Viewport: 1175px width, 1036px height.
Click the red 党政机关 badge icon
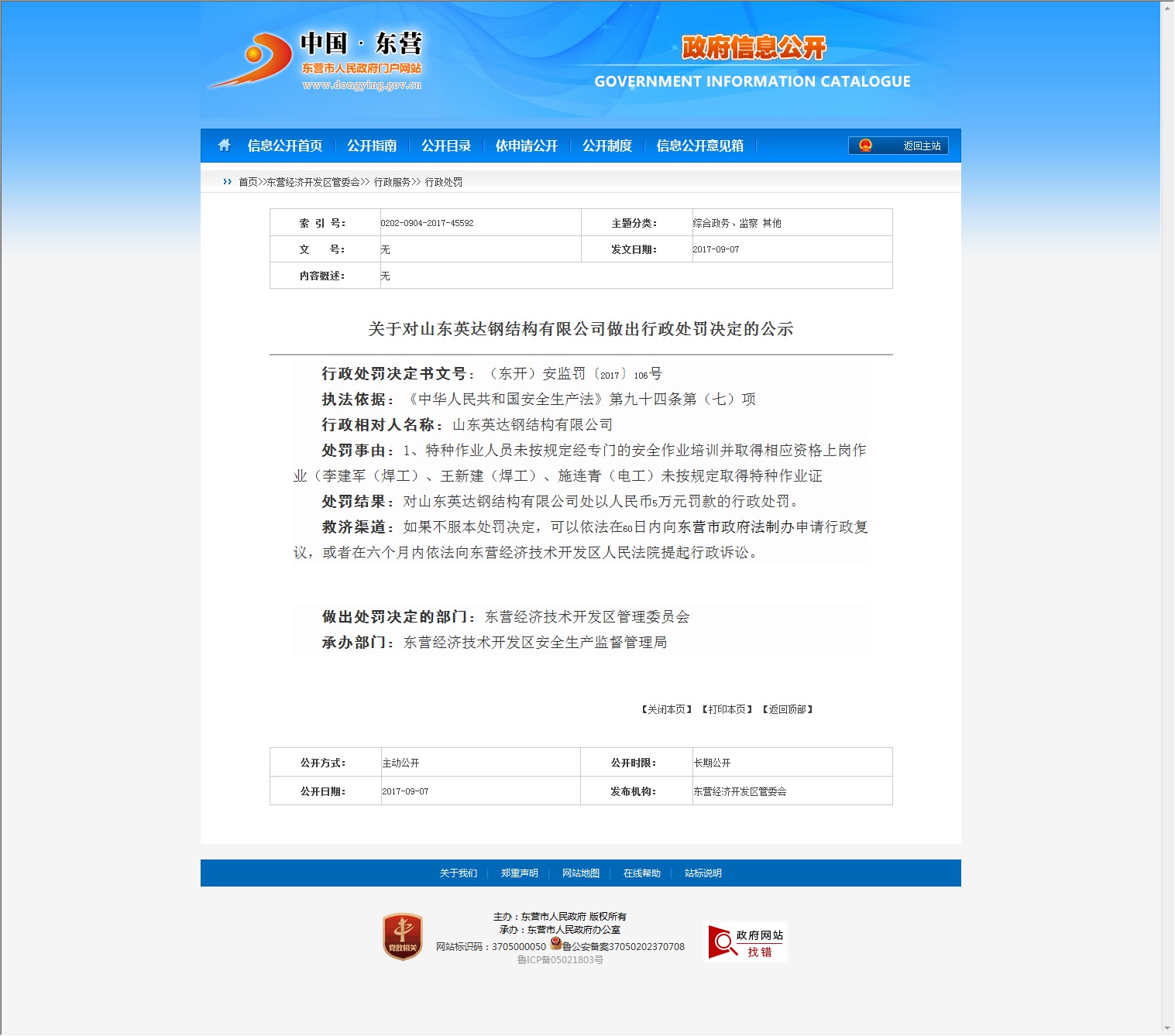click(402, 937)
